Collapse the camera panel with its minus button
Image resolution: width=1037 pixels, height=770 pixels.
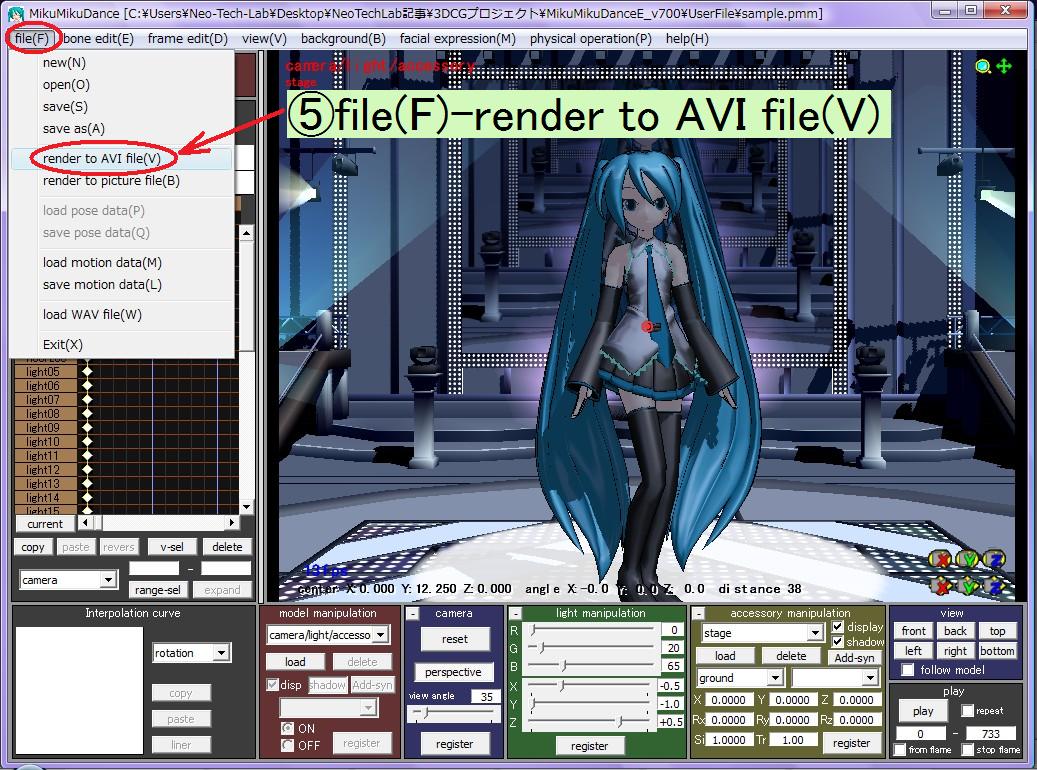tap(413, 614)
